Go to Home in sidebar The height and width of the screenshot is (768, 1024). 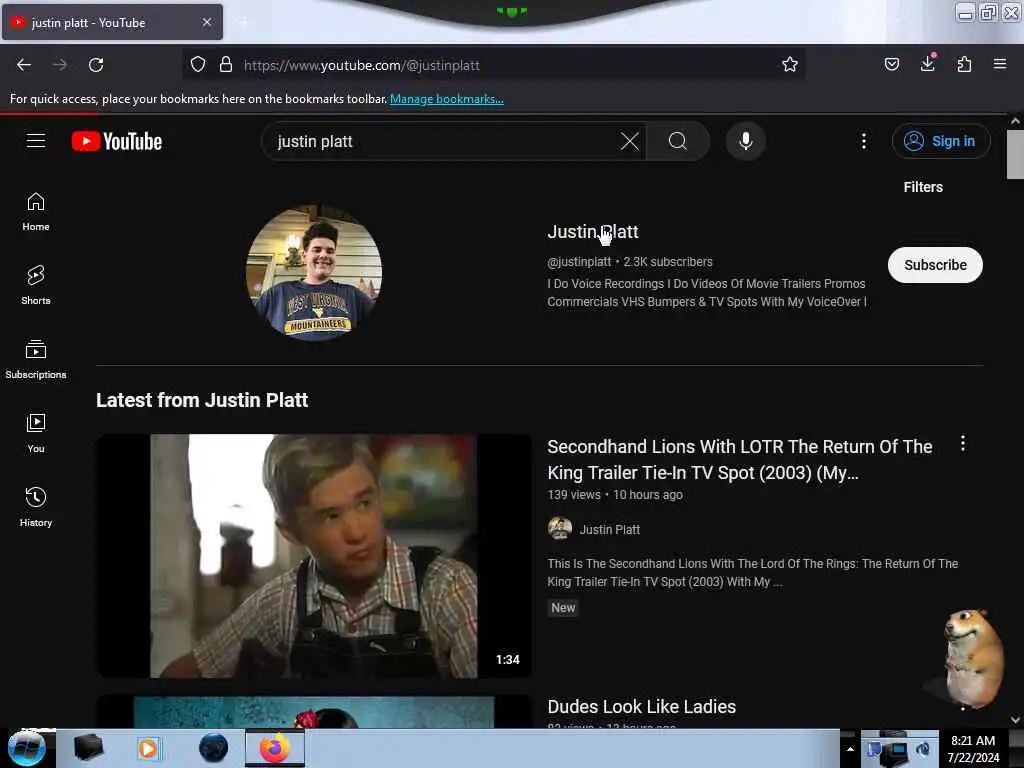coord(36,212)
